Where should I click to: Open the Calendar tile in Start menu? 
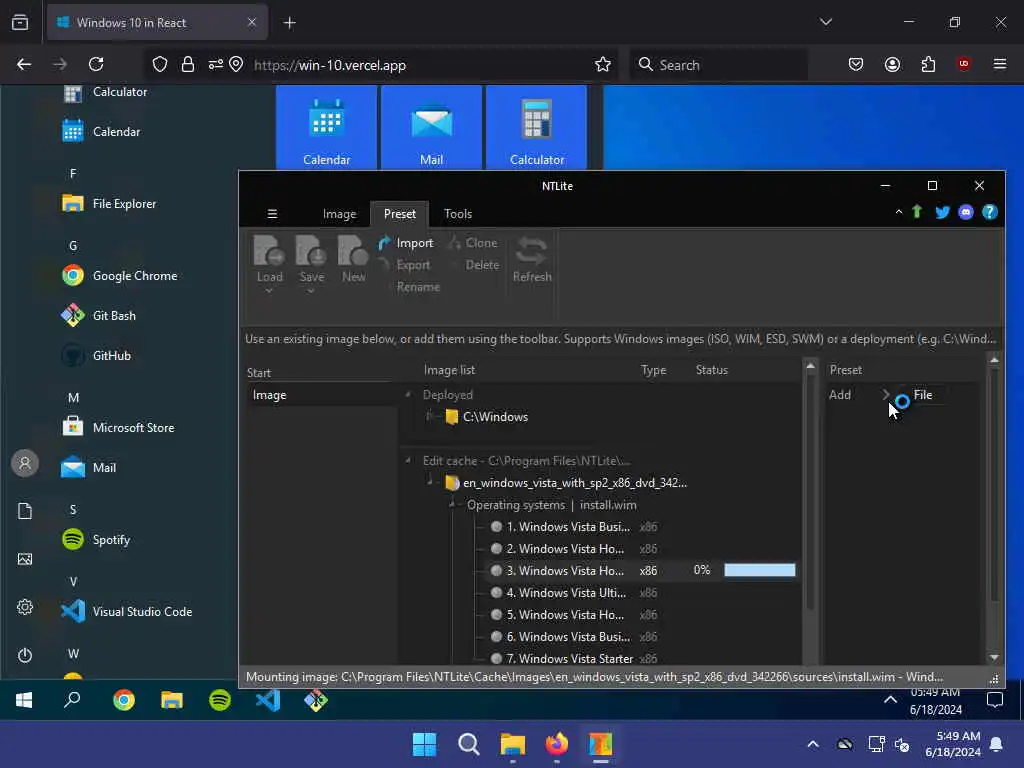[x=327, y=128]
